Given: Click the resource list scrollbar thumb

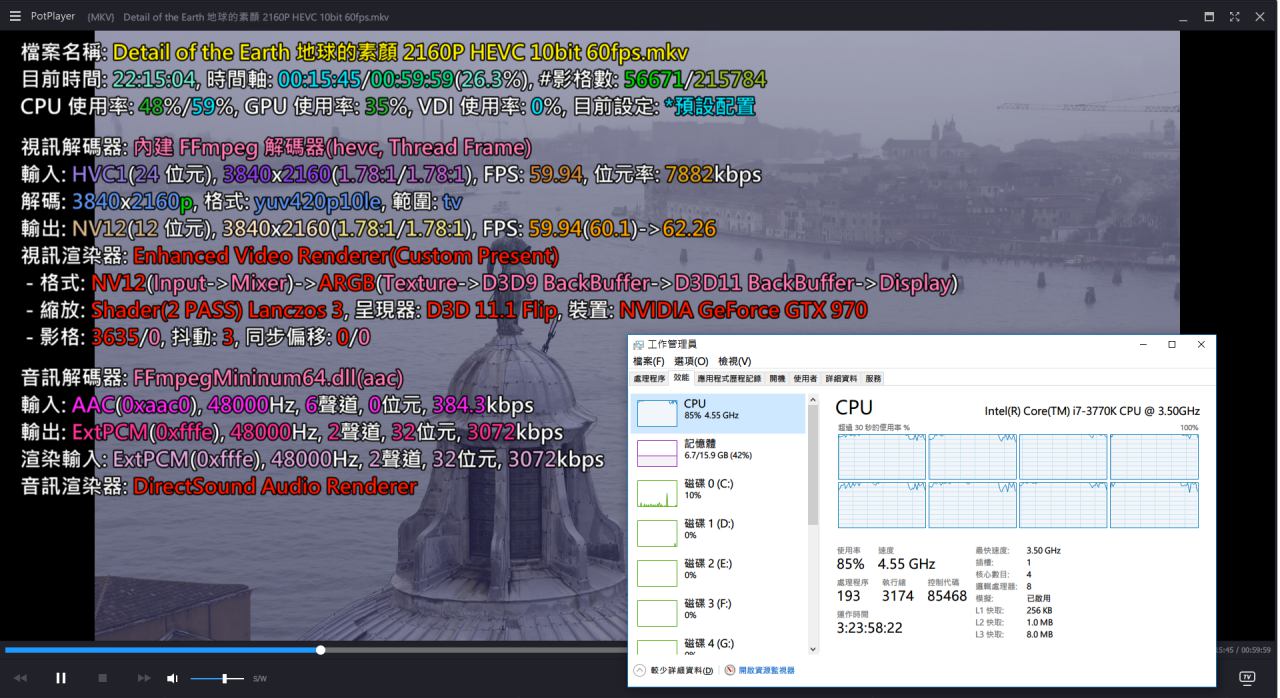Looking at the screenshot, I should coord(813,466).
